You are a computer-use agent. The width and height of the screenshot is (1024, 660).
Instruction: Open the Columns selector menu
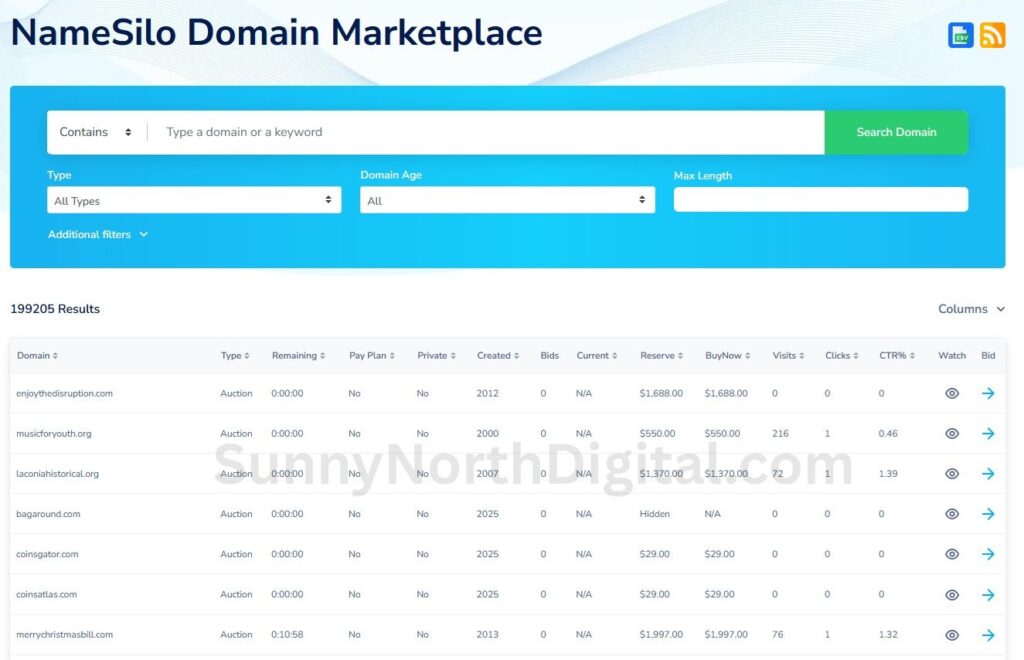(x=971, y=309)
